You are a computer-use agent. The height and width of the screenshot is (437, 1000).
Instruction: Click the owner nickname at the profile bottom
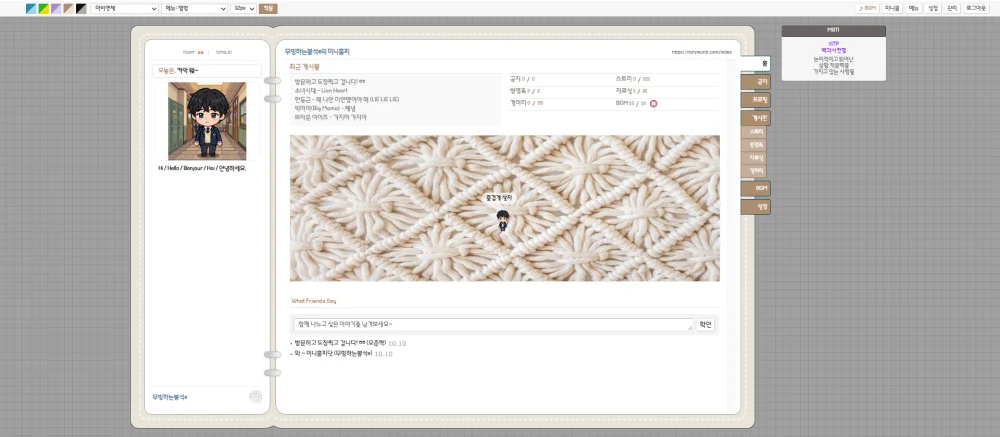pyautogui.click(x=170, y=397)
